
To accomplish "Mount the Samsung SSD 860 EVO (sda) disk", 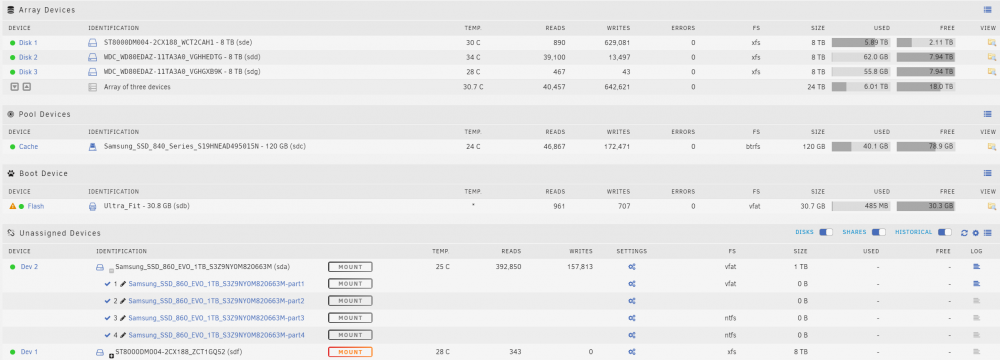I will click(350, 267).
